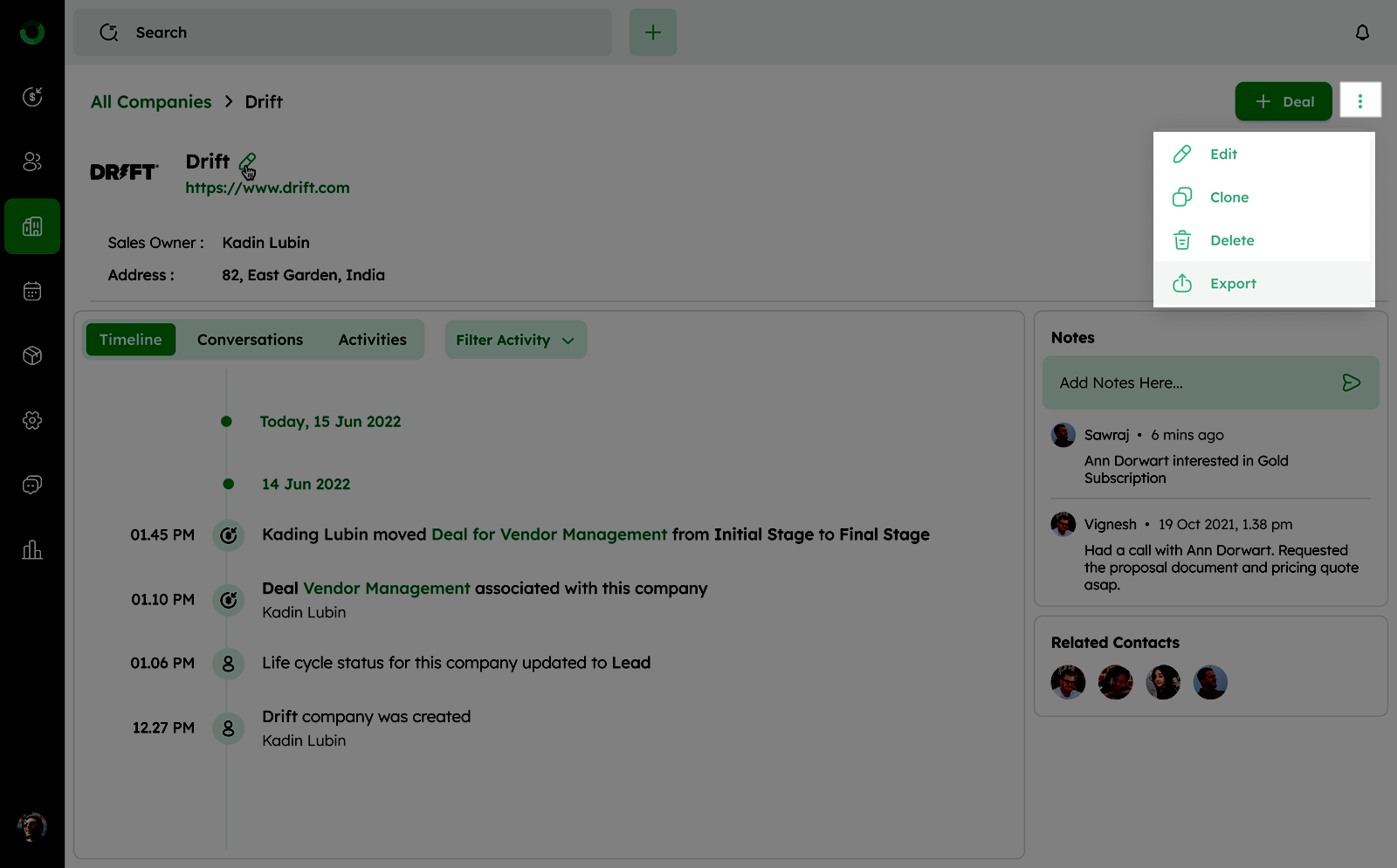The image size is (1397, 868).
Task: Click the DRIFT company logo
Action: tap(125, 172)
